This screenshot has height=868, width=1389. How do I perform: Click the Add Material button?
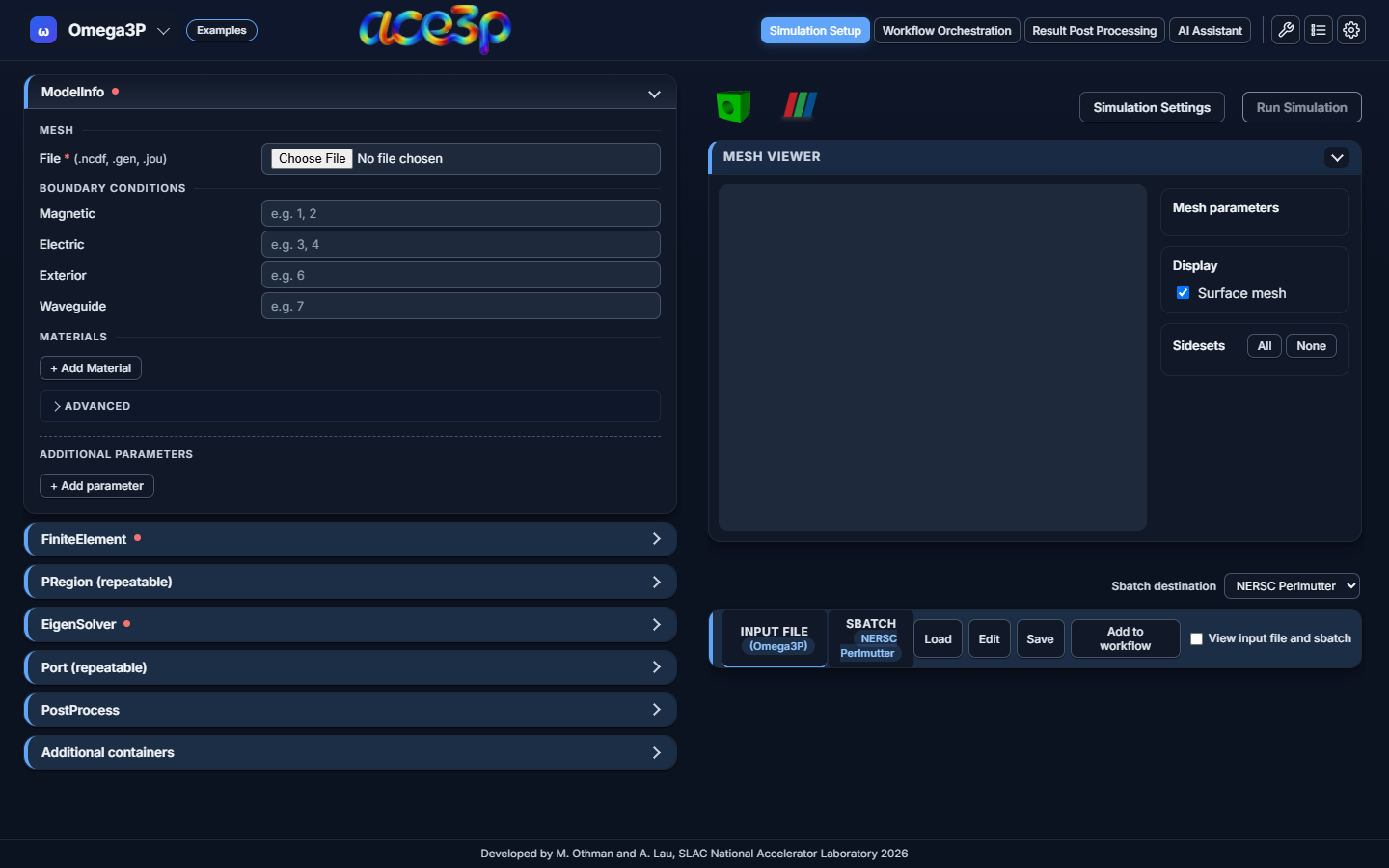click(91, 368)
